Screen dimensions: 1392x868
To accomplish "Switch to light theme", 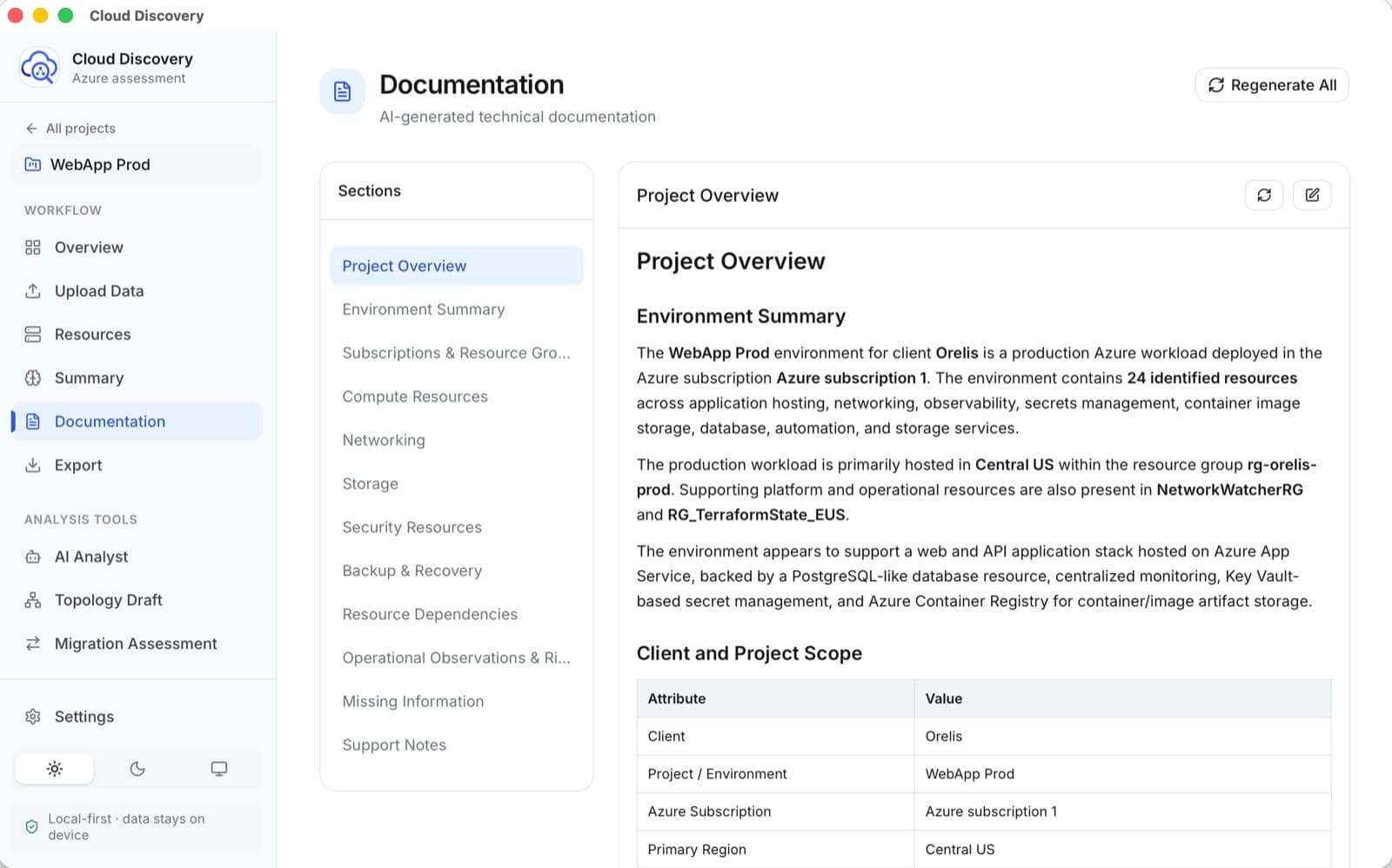I will click(54, 769).
